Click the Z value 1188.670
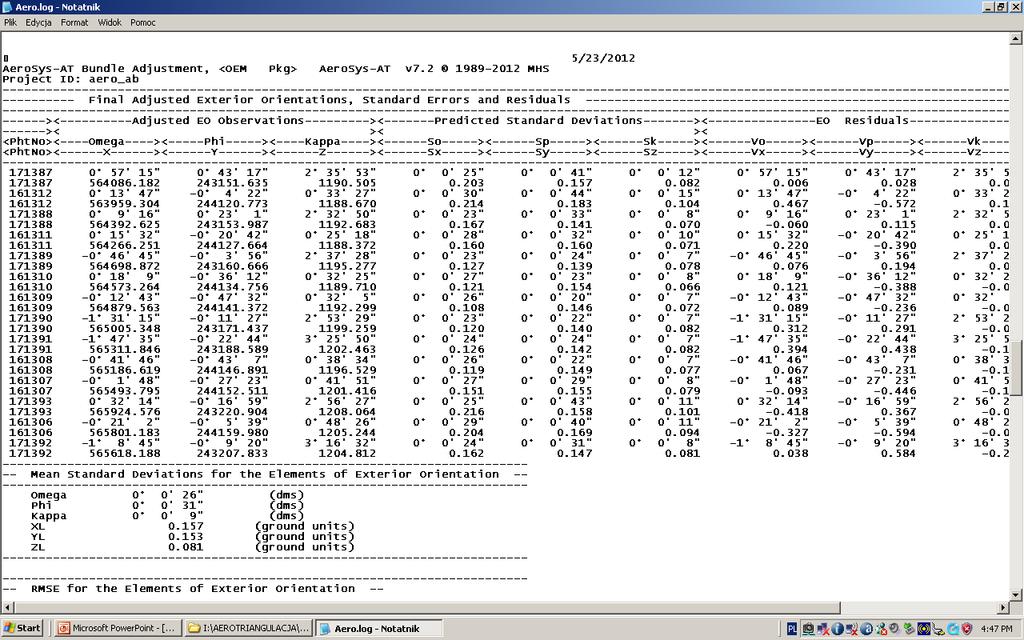Image resolution: width=1024 pixels, height=640 pixels. pyautogui.click(x=347, y=204)
